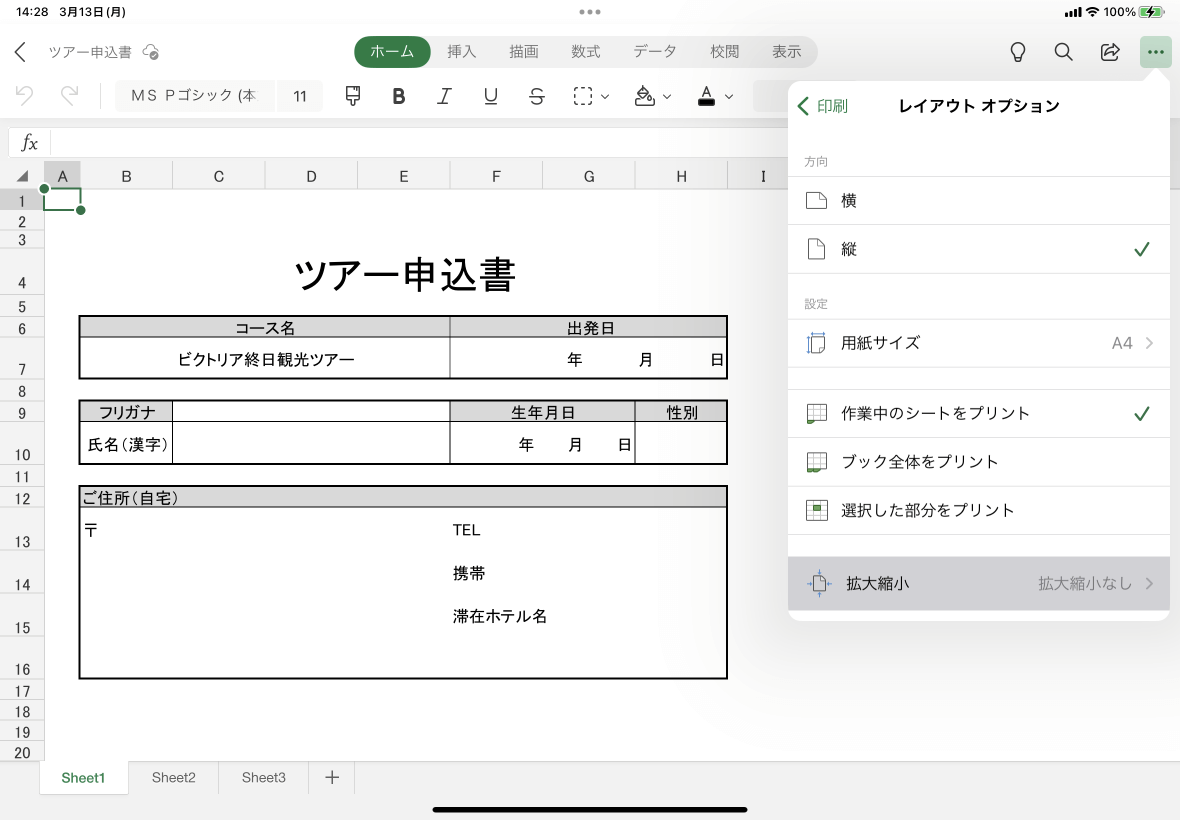Open 用紙サイズ paper size options

978,343
